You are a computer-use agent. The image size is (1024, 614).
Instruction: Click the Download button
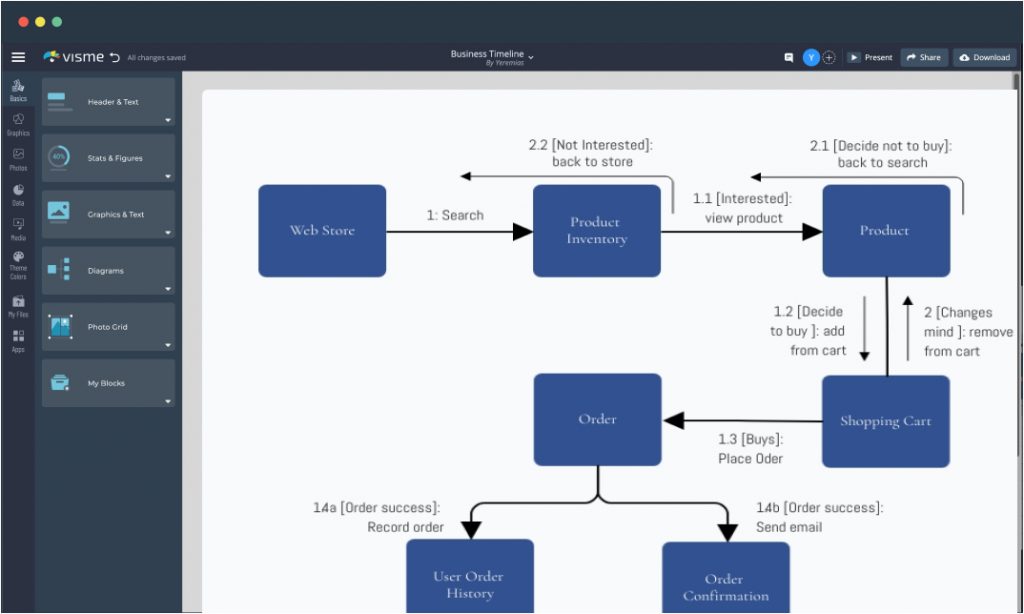coord(984,57)
